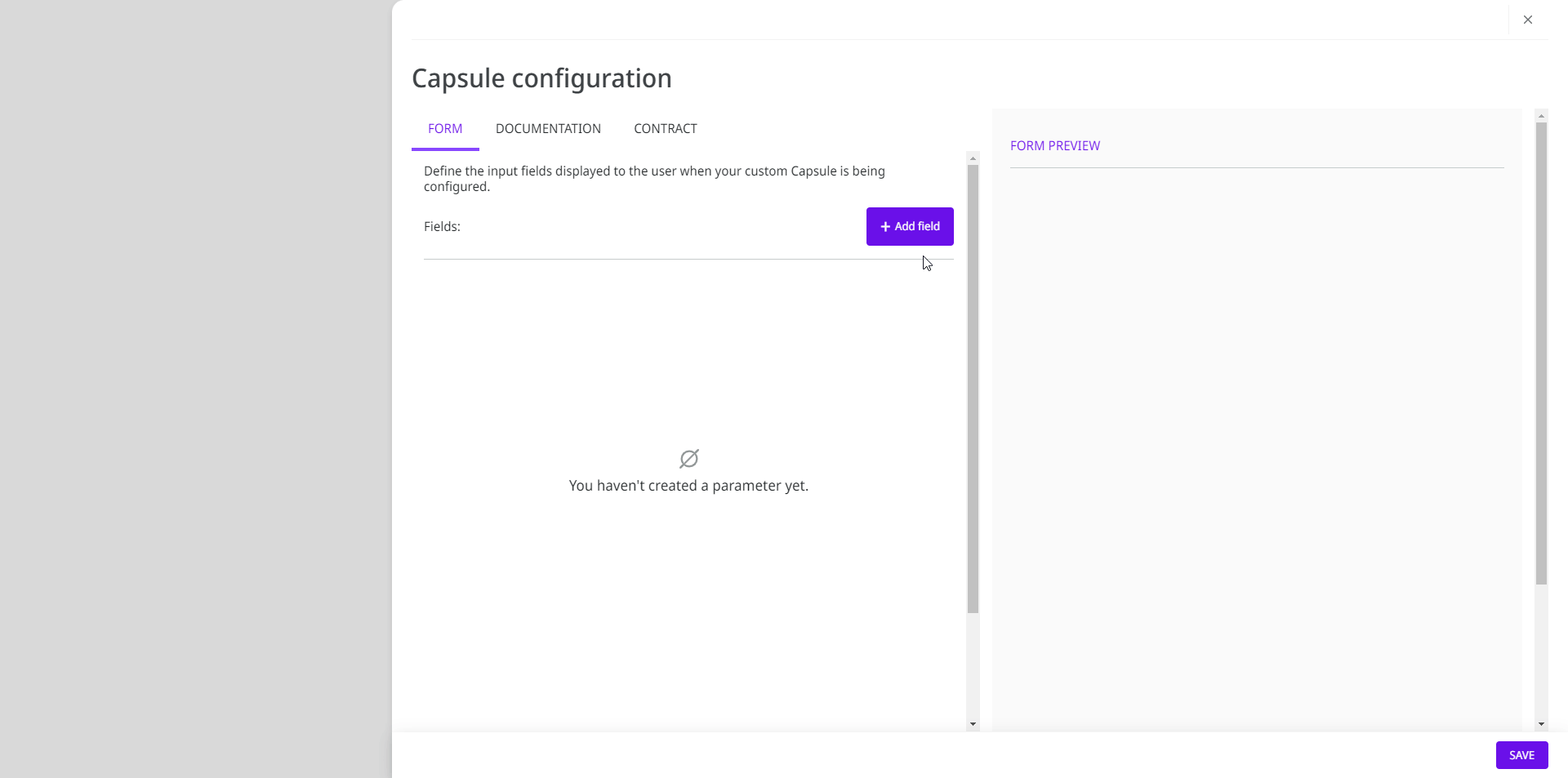Click preview scrollbar track below the thumb

click(1541, 653)
